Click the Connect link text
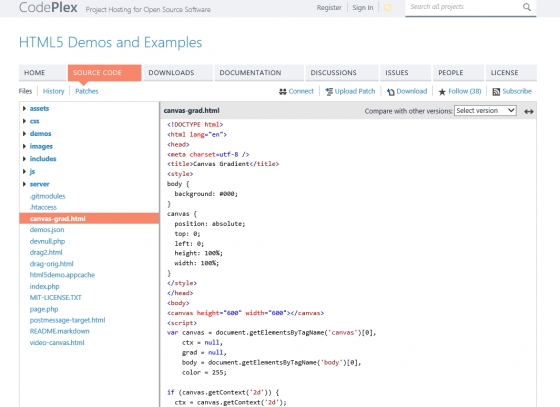560x407 pixels. tap(301, 91)
